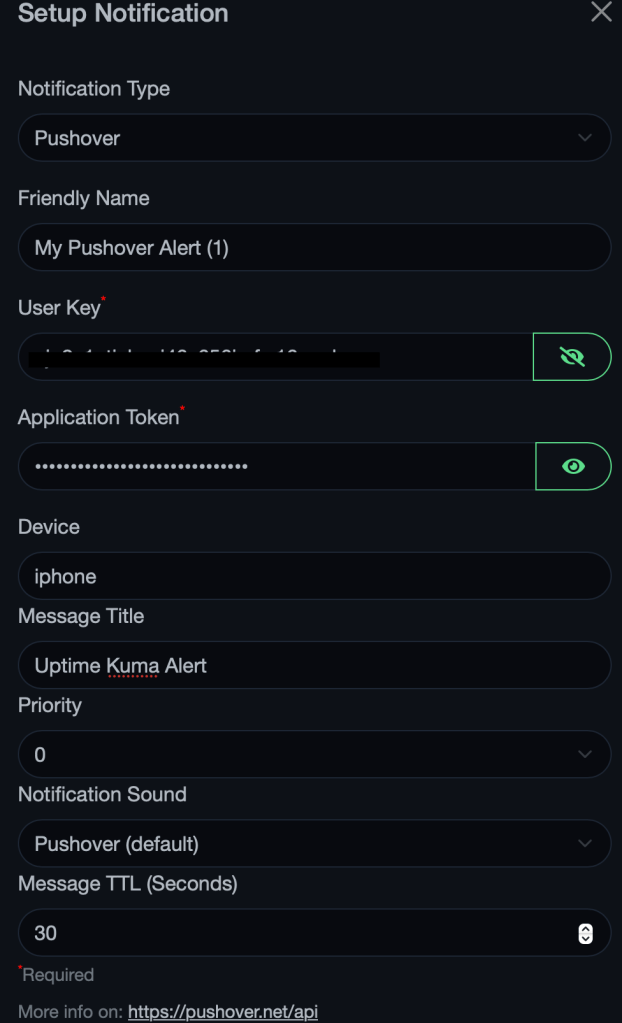Click the Notification Sound label
Screen dimensions: 622x1023
click(x=102, y=795)
